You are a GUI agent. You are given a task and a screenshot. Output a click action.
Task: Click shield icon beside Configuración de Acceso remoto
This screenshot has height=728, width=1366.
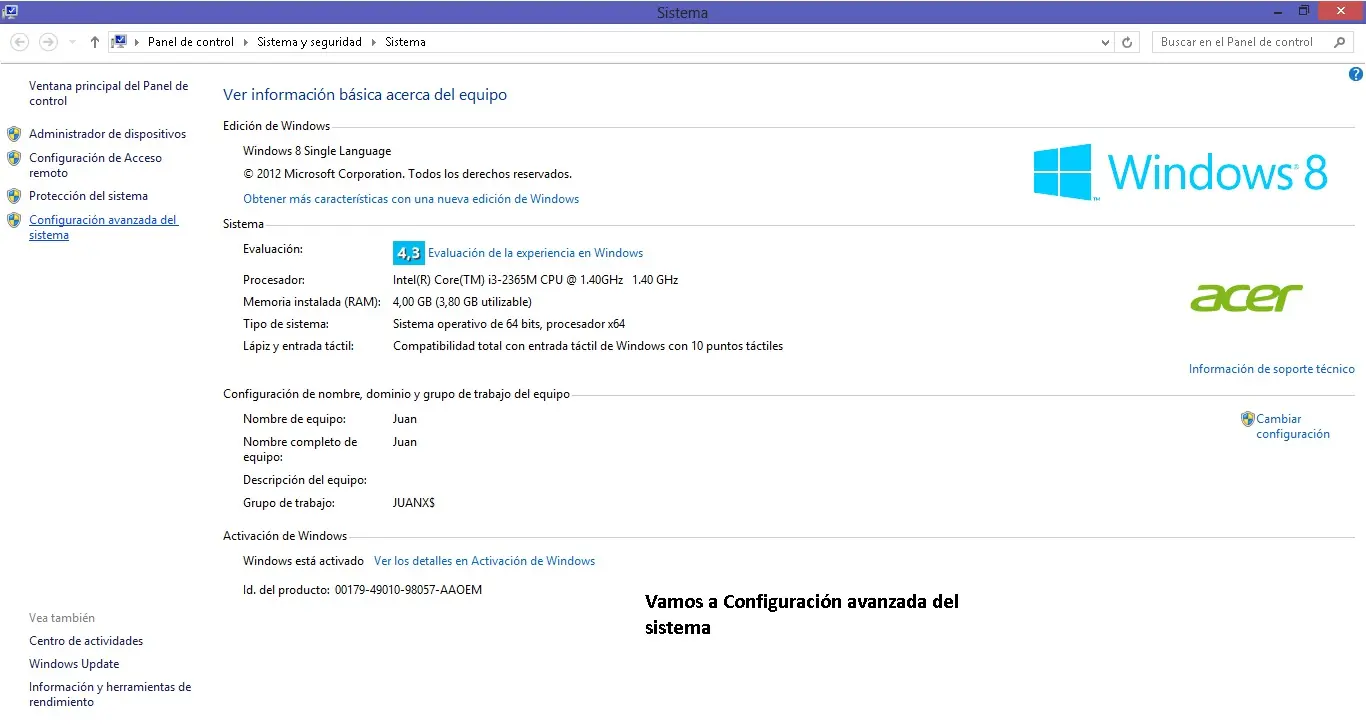click(14, 158)
